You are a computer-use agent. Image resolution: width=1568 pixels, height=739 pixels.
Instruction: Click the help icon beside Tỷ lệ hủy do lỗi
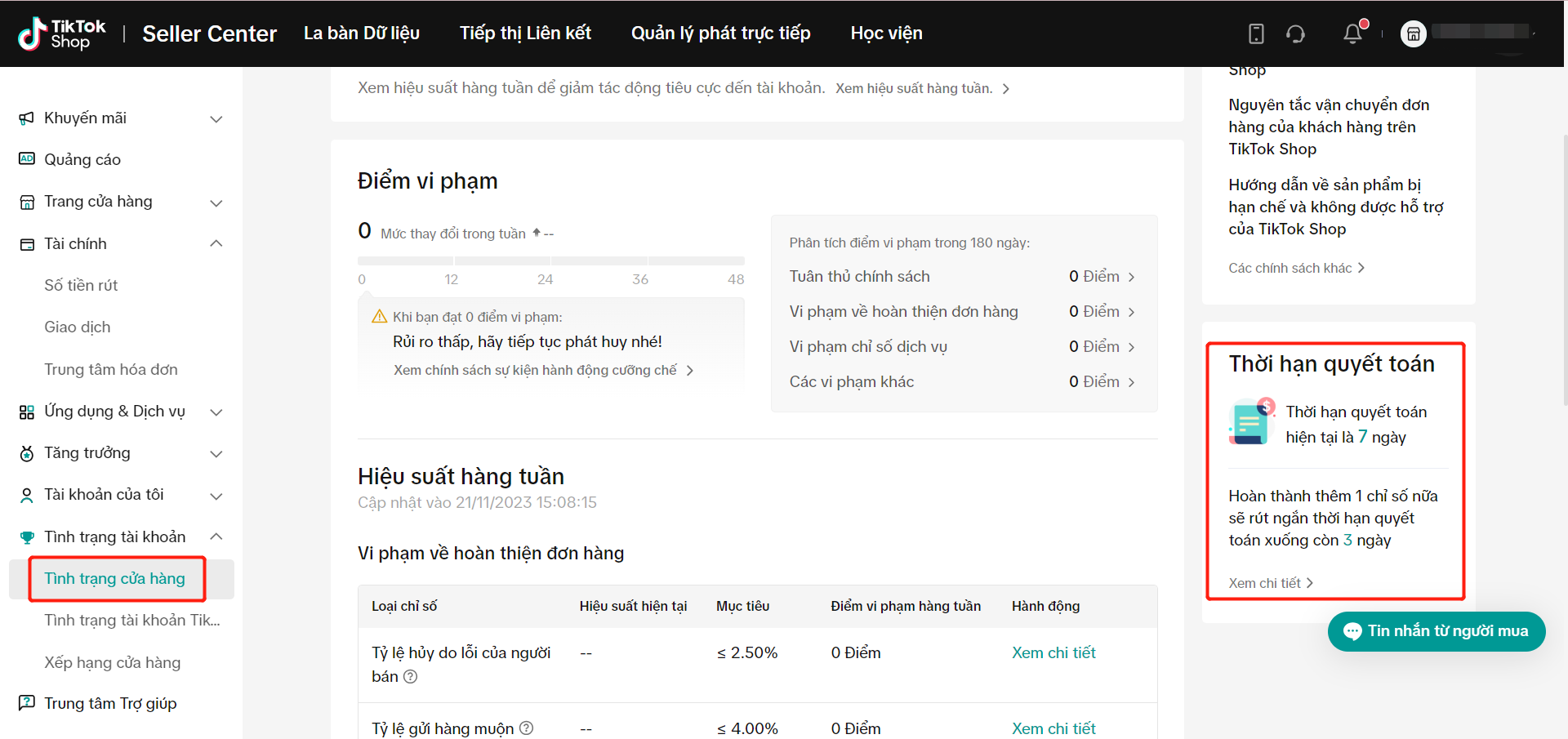411,676
